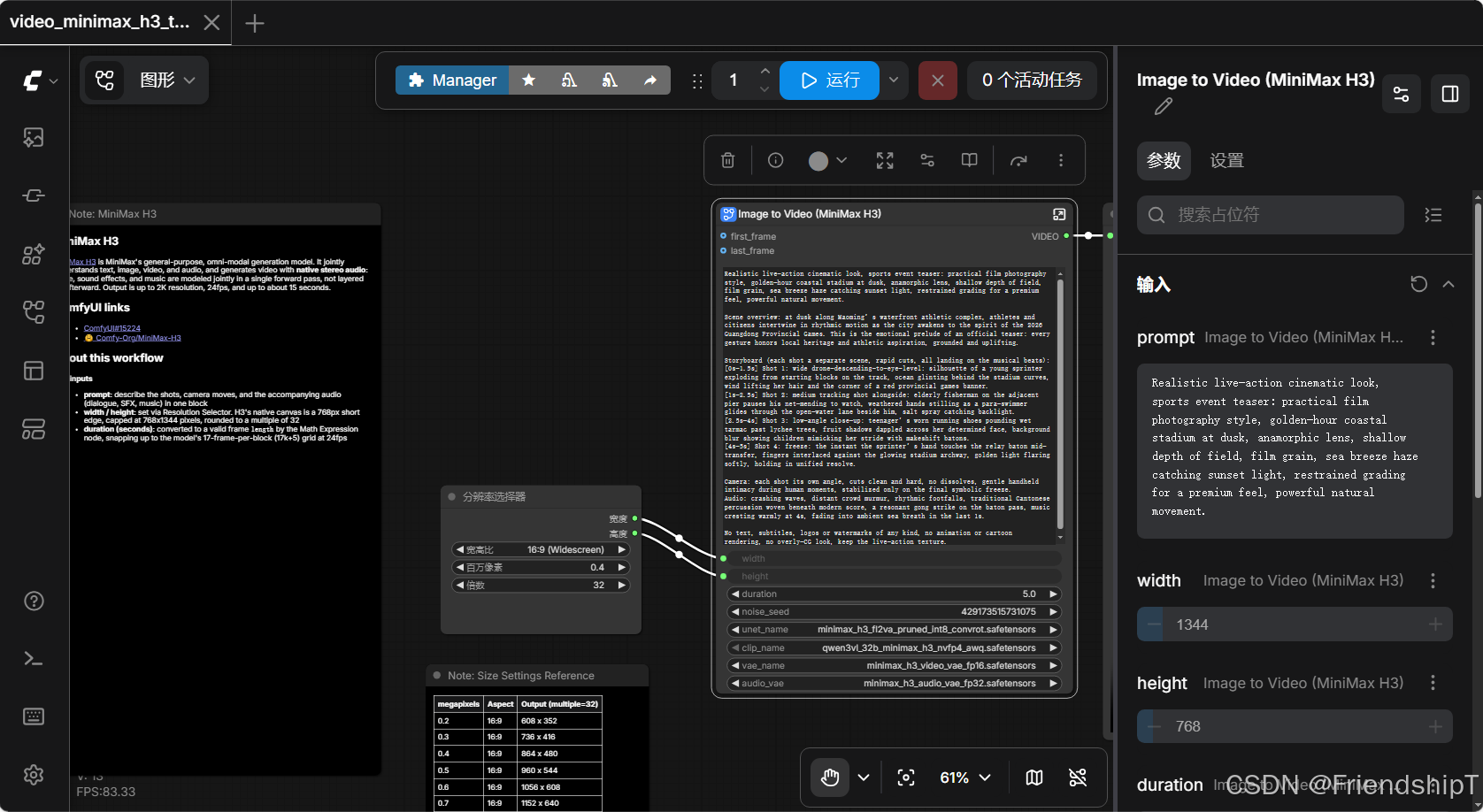
Task: Increase duration with right arrow on node
Action: pyautogui.click(x=1053, y=594)
